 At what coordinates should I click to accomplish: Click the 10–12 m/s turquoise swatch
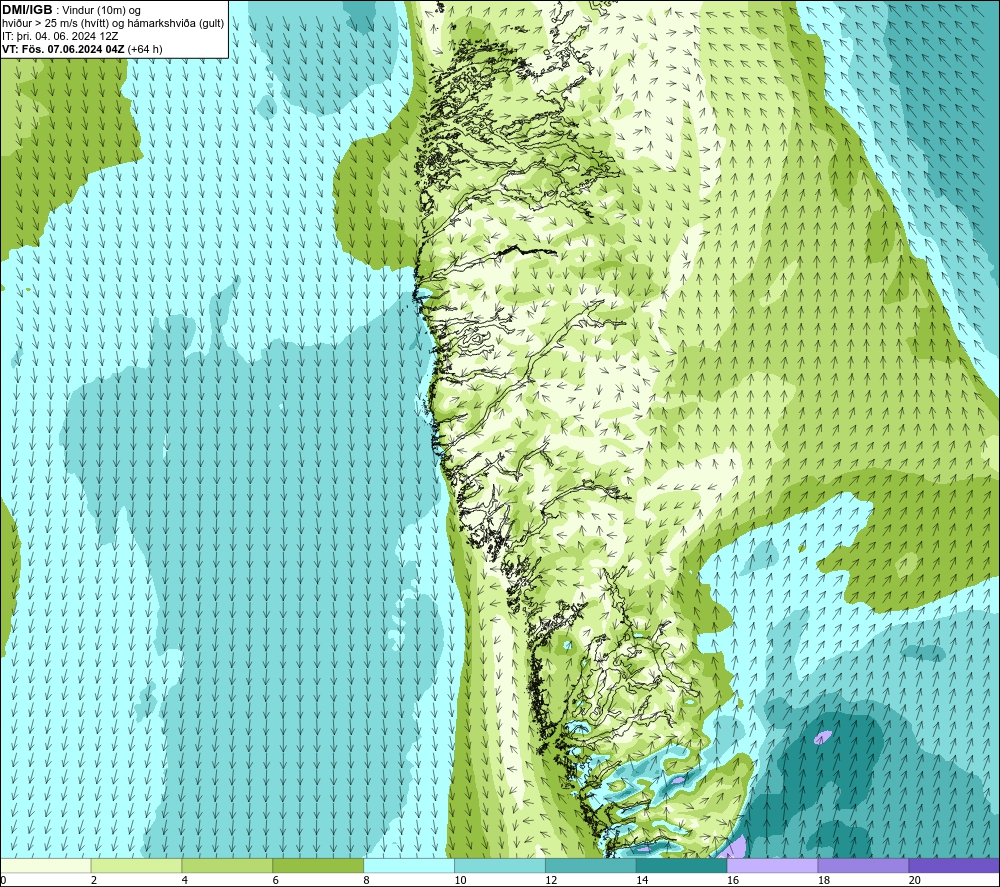click(x=500, y=866)
